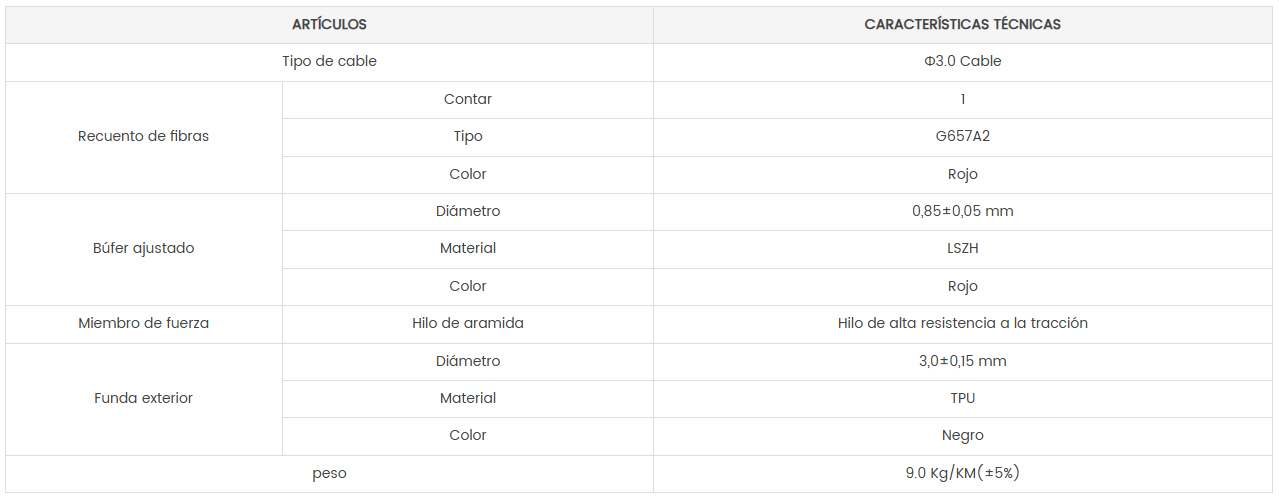Select the Recuento de fibras cell
Screen dimensions: 1279x498
(x=144, y=136)
